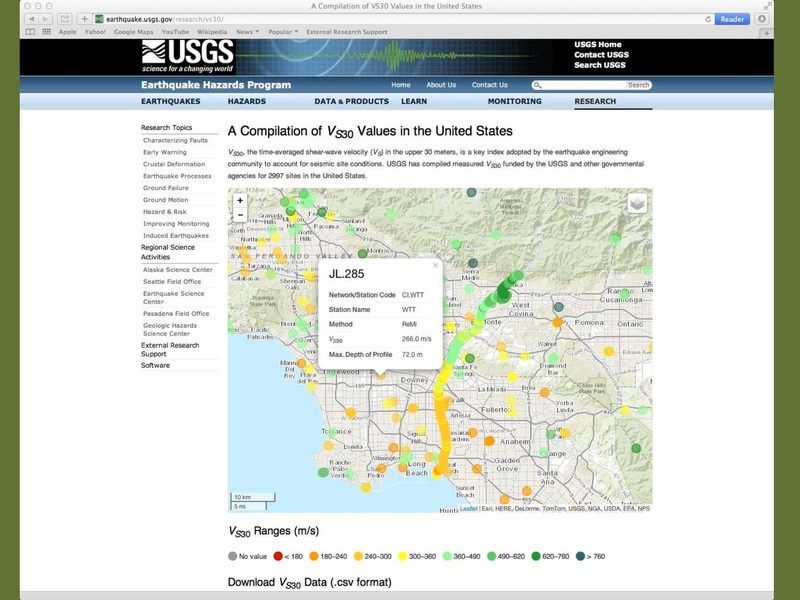Open the Leaflet attribution link
This screenshot has width=800, height=600.
468,509
